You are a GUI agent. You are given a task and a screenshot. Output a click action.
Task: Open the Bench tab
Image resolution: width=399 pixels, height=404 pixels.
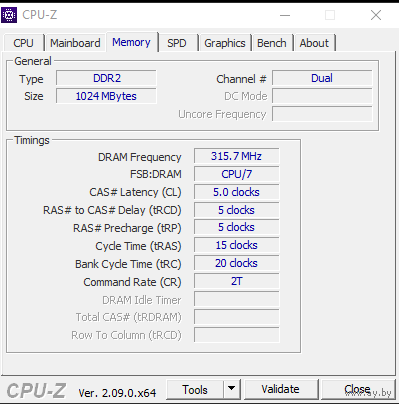tap(272, 43)
